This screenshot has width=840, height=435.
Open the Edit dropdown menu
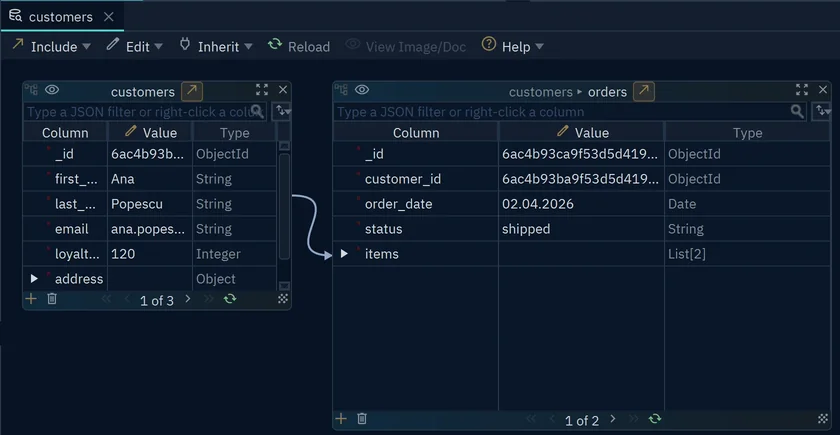134,47
